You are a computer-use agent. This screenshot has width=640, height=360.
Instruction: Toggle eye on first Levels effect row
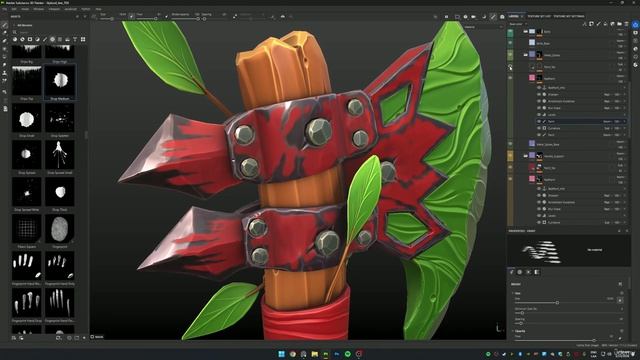tap(539, 115)
